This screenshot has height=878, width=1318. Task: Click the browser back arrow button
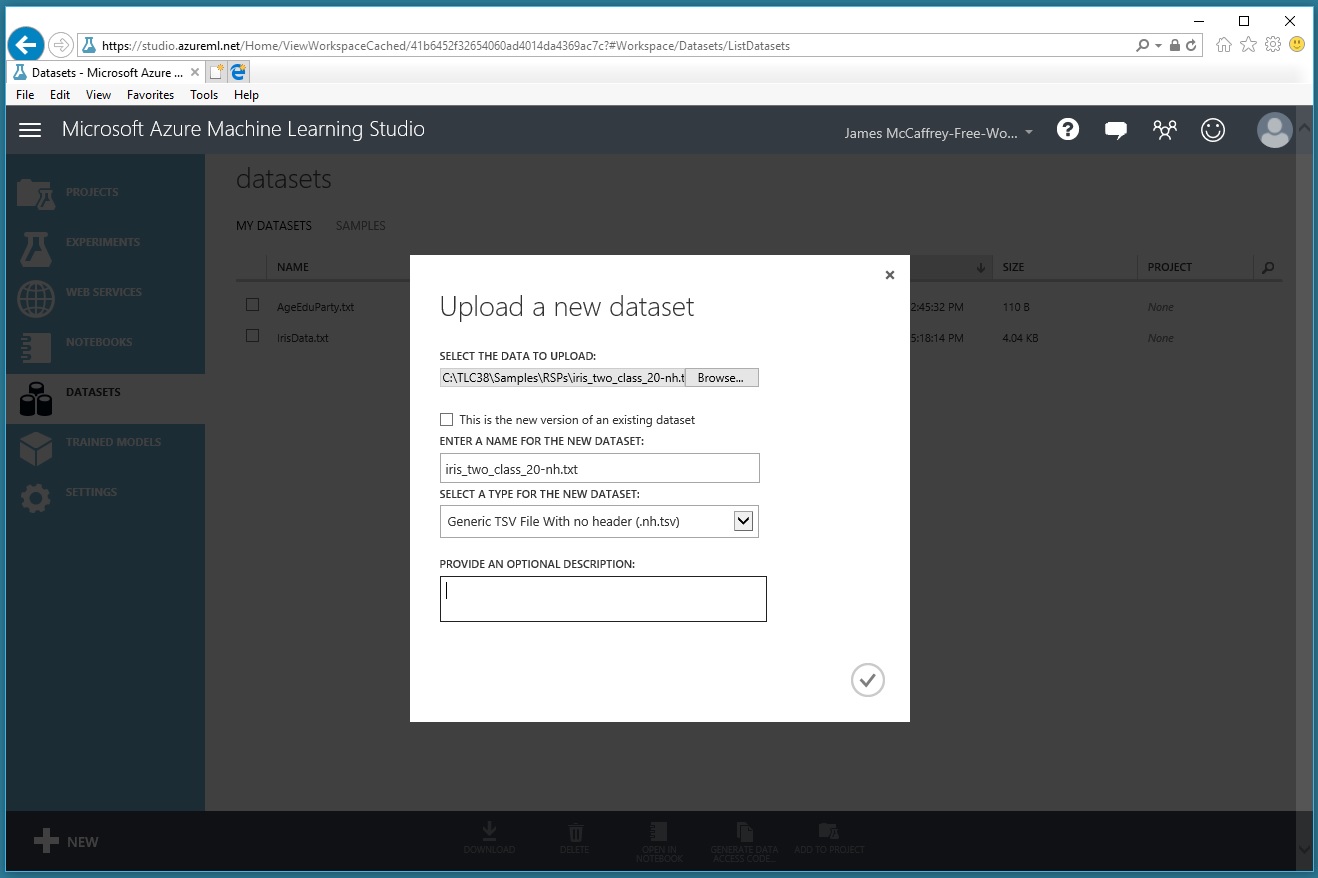25,45
